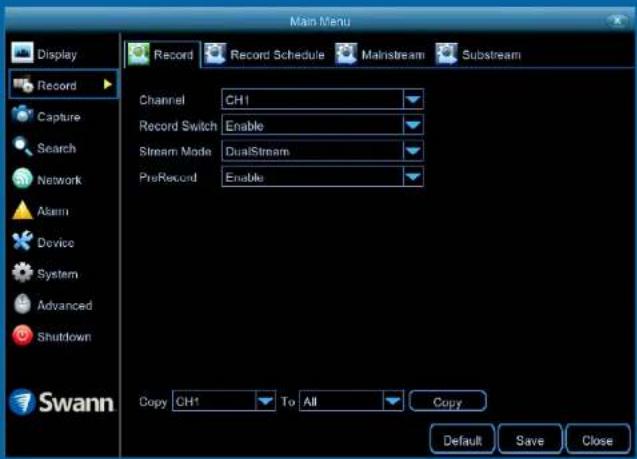
Task: Click the Search magnifier icon
Action: [x=22, y=147]
